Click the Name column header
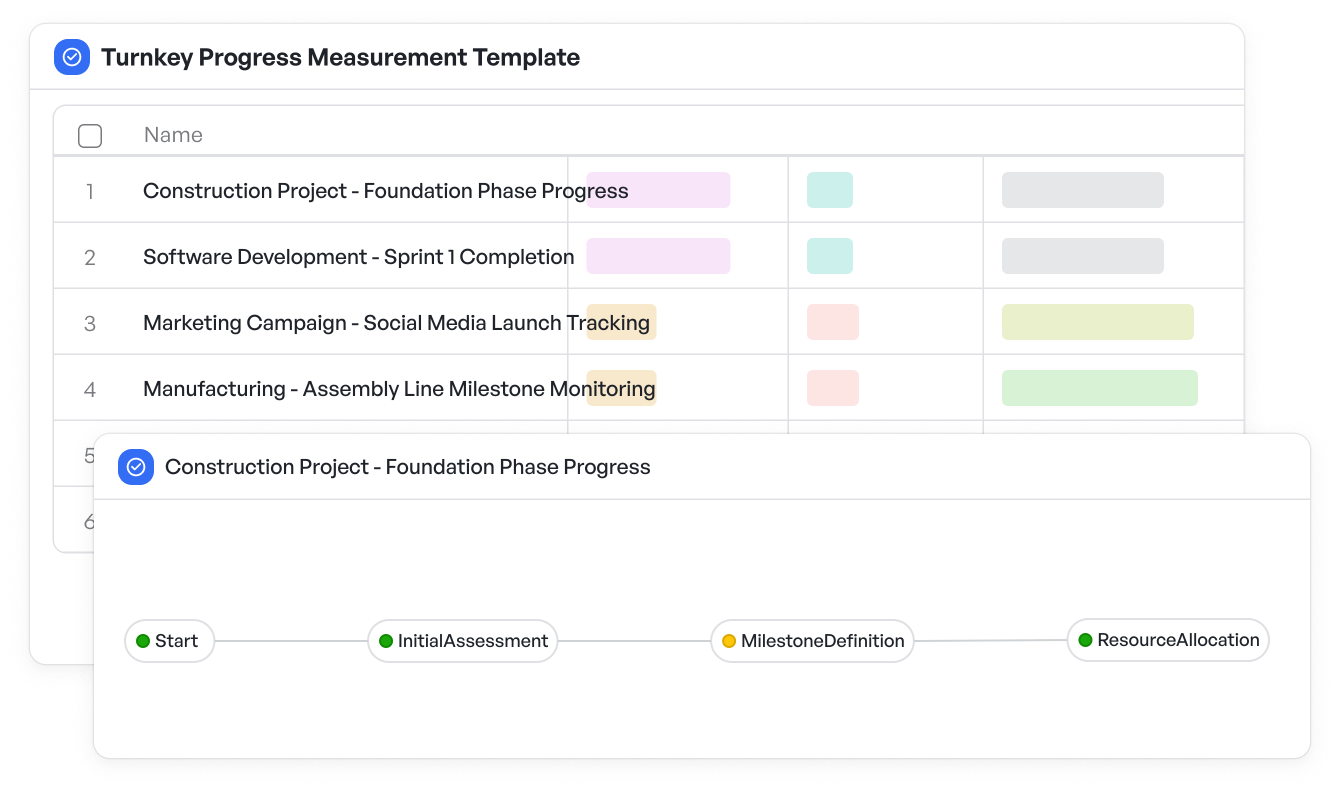Viewport: 1338px width, 791px height. click(173, 135)
